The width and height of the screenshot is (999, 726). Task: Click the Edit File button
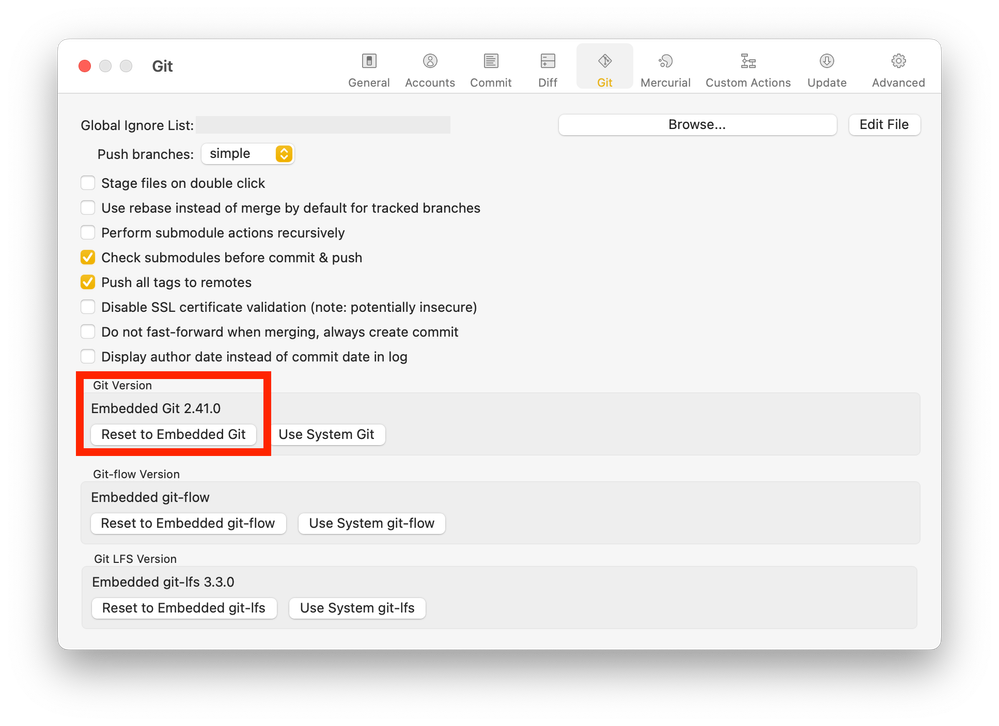(884, 125)
